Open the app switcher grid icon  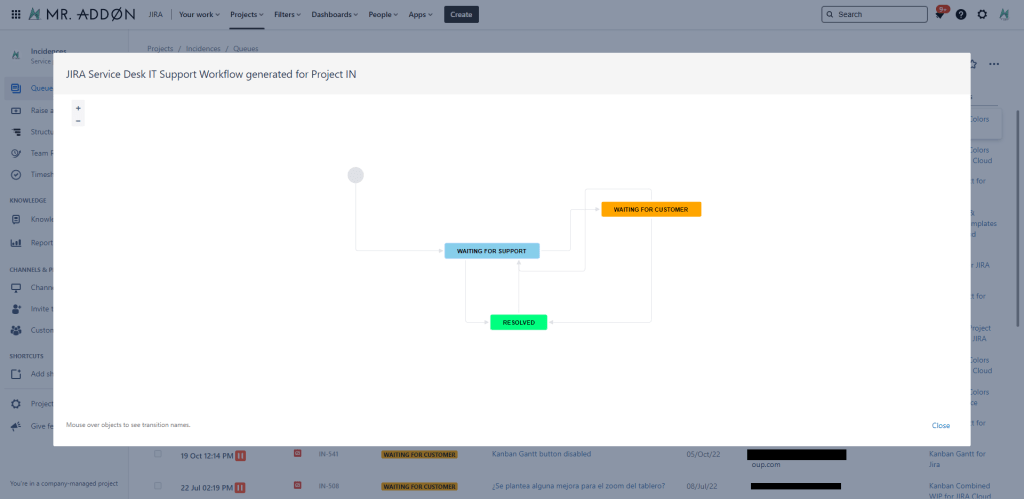15,15
